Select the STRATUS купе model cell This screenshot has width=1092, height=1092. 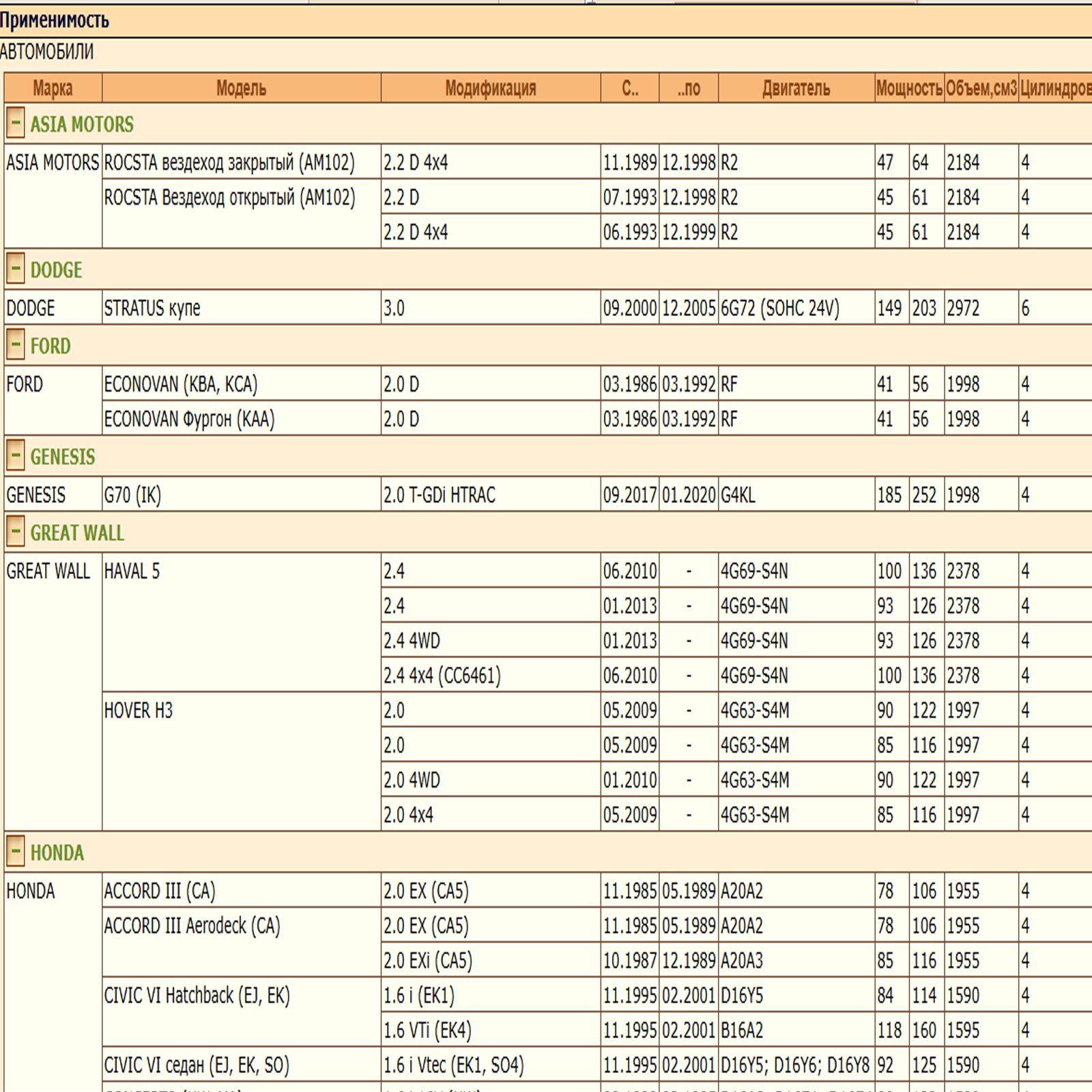[152, 308]
